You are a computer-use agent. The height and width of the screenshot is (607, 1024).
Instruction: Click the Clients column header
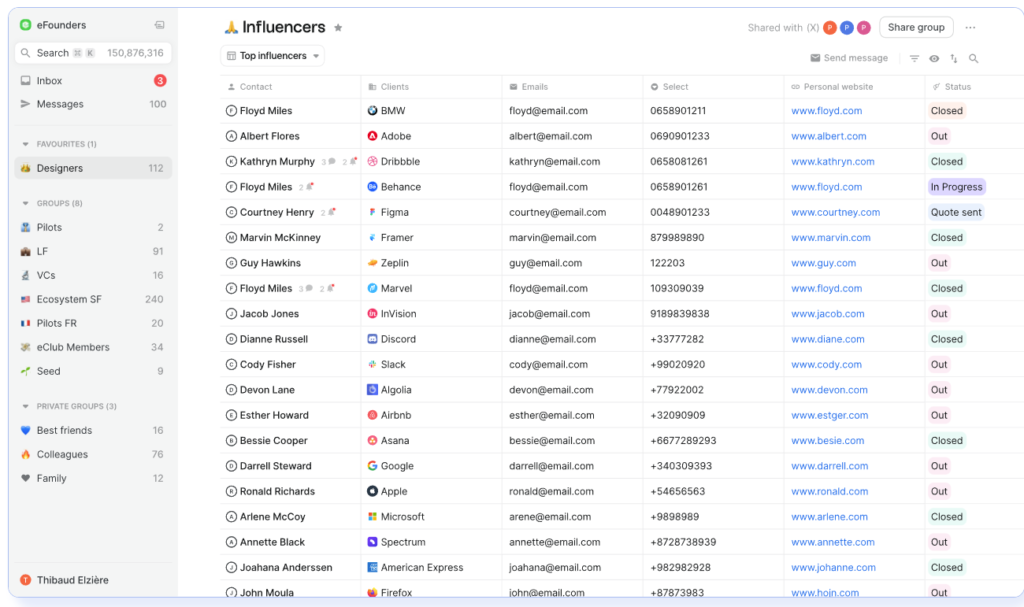click(389, 87)
